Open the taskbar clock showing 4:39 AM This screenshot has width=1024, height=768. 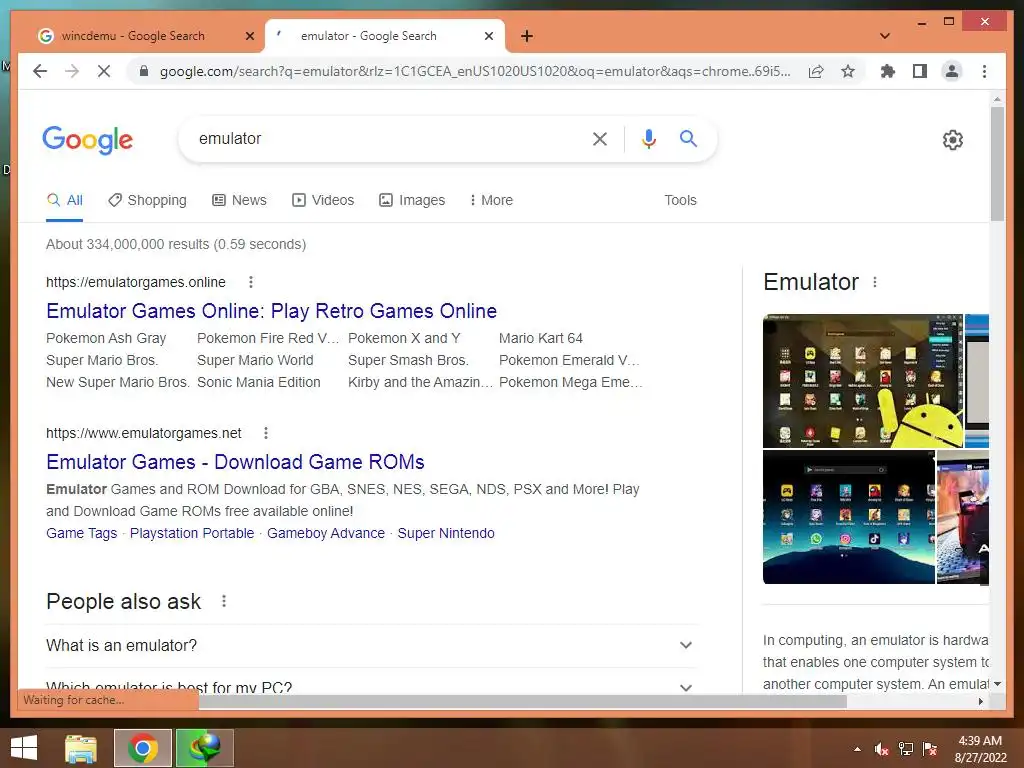[x=980, y=749]
